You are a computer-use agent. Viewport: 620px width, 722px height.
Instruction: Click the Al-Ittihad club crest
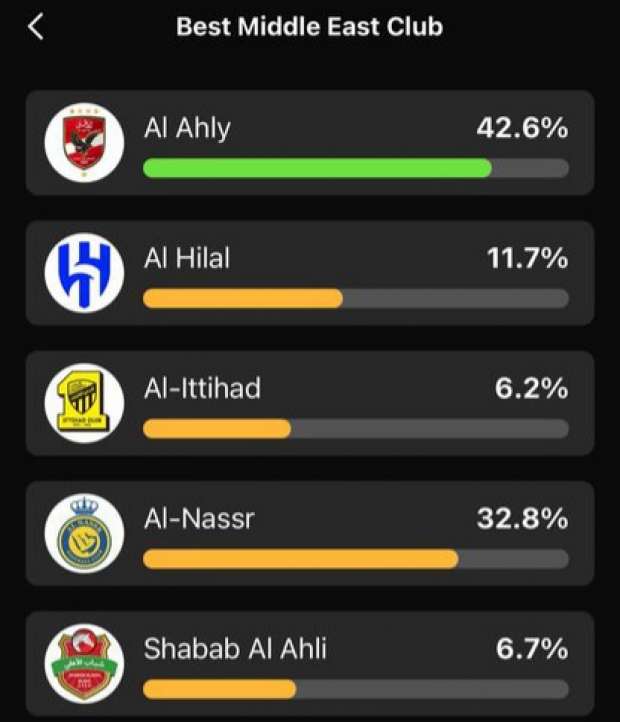[x=84, y=403]
